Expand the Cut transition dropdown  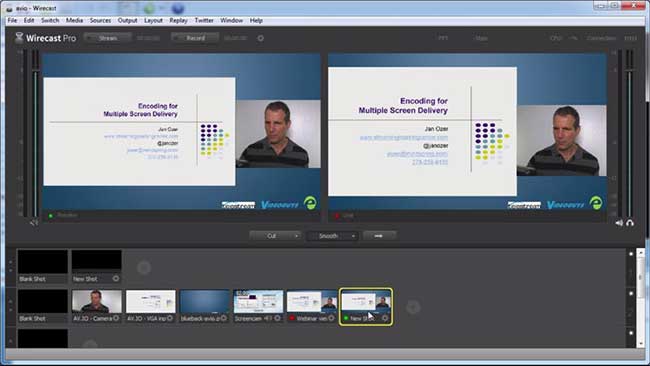296,236
